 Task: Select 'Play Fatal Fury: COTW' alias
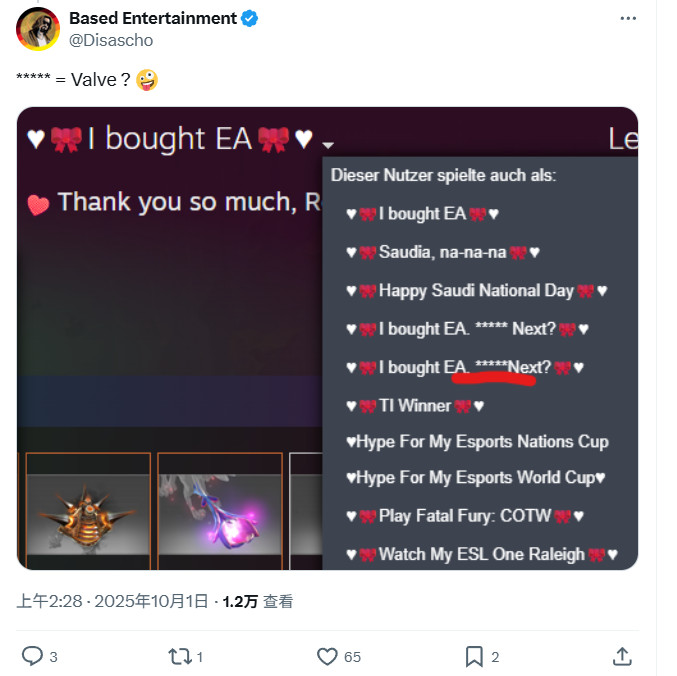[x=465, y=517]
